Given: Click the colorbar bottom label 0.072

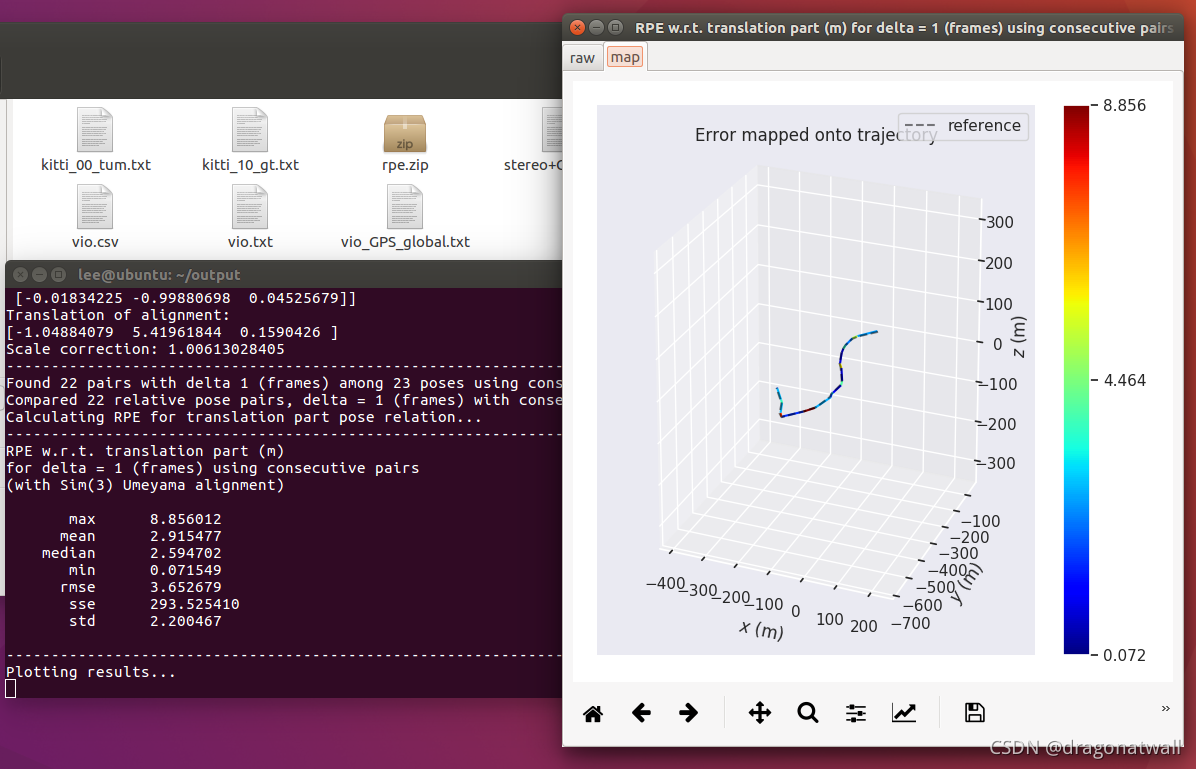Looking at the screenshot, I should coord(1124,655).
